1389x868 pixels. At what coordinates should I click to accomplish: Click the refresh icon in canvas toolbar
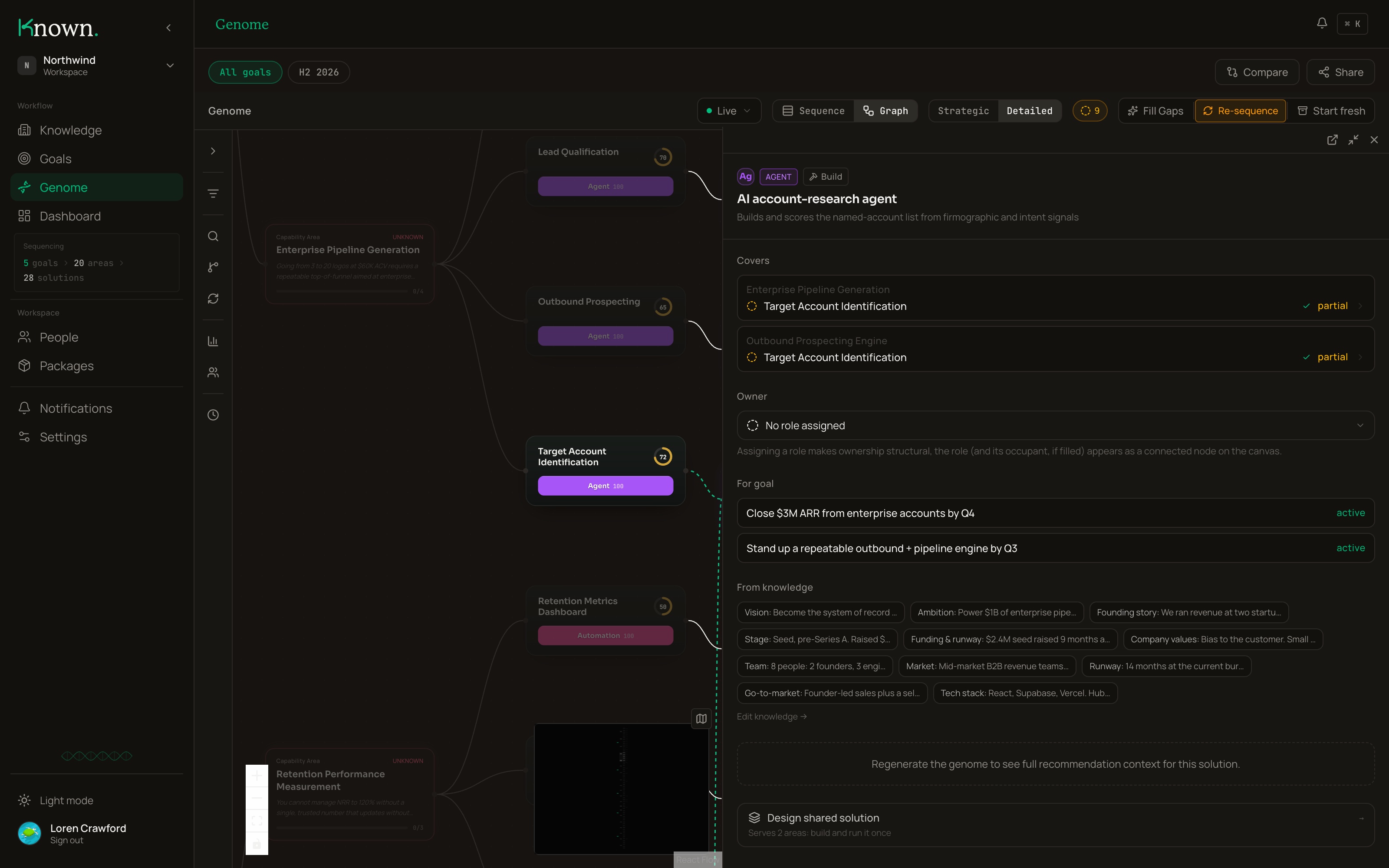point(213,299)
